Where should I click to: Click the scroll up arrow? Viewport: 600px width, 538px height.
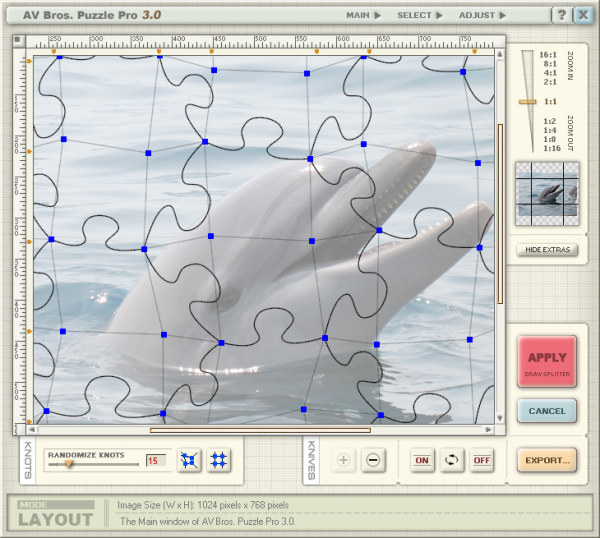coord(500,54)
